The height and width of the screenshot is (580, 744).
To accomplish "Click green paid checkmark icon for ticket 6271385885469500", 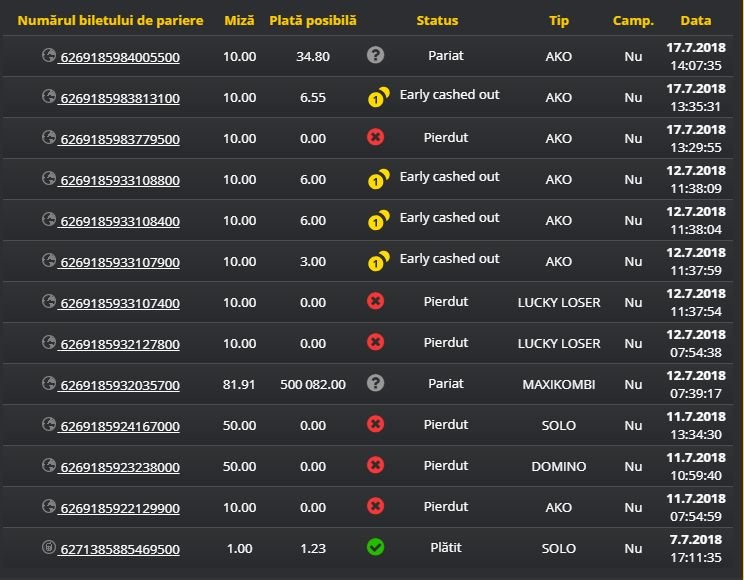I will (376, 548).
